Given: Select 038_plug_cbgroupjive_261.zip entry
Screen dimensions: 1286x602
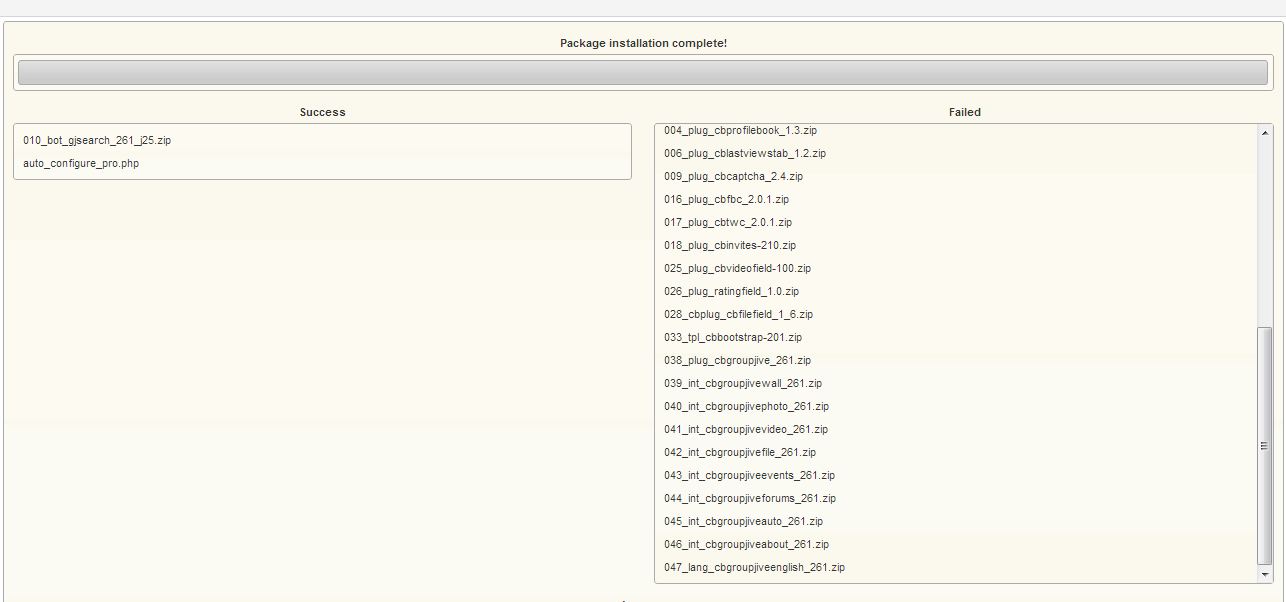Looking at the screenshot, I should (x=737, y=361).
